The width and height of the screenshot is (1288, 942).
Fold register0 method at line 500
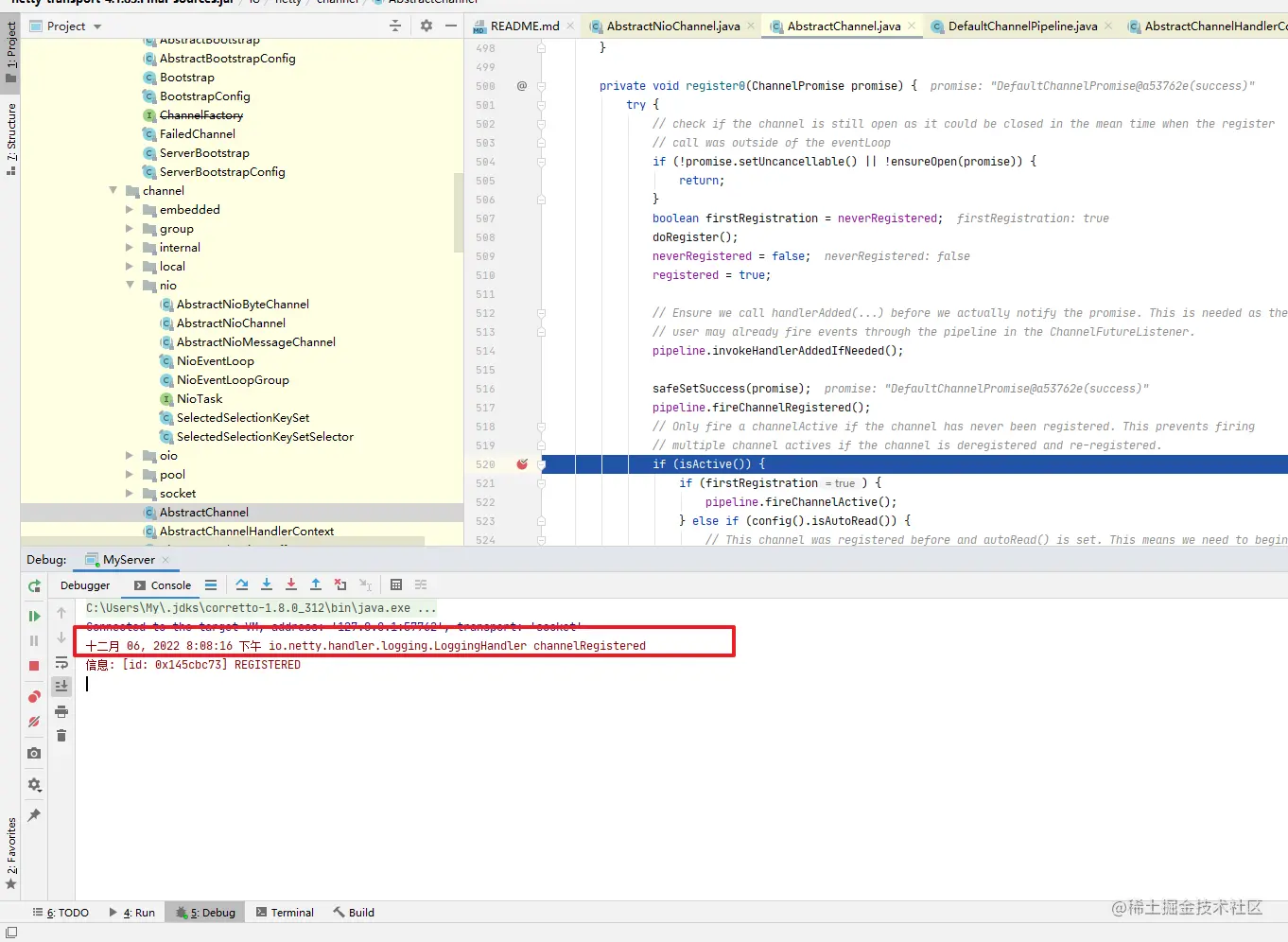(x=542, y=86)
